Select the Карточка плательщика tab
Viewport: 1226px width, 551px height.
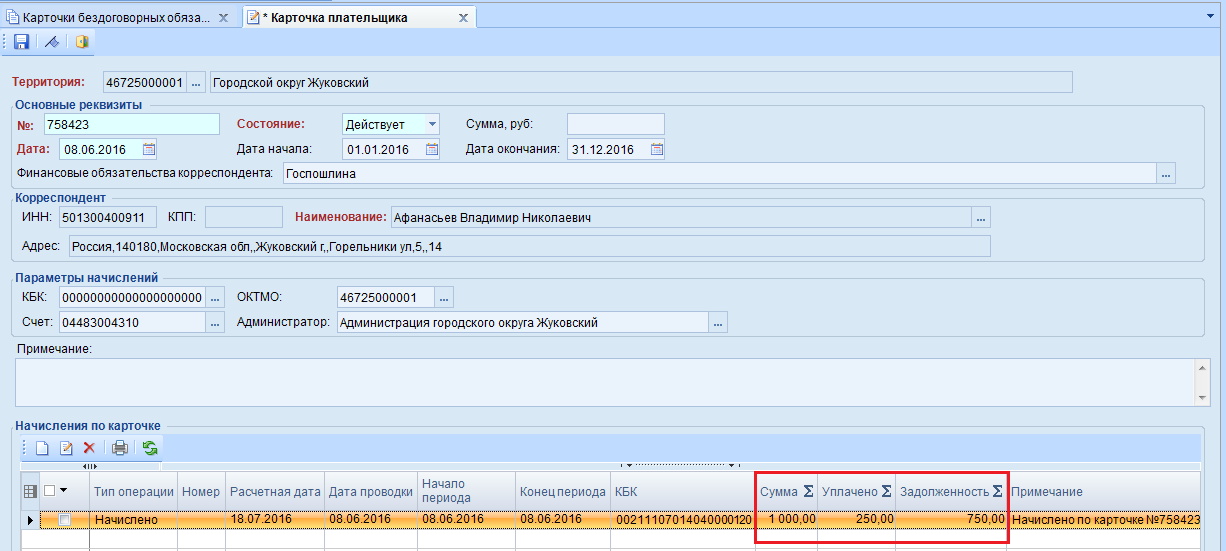[360, 17]
